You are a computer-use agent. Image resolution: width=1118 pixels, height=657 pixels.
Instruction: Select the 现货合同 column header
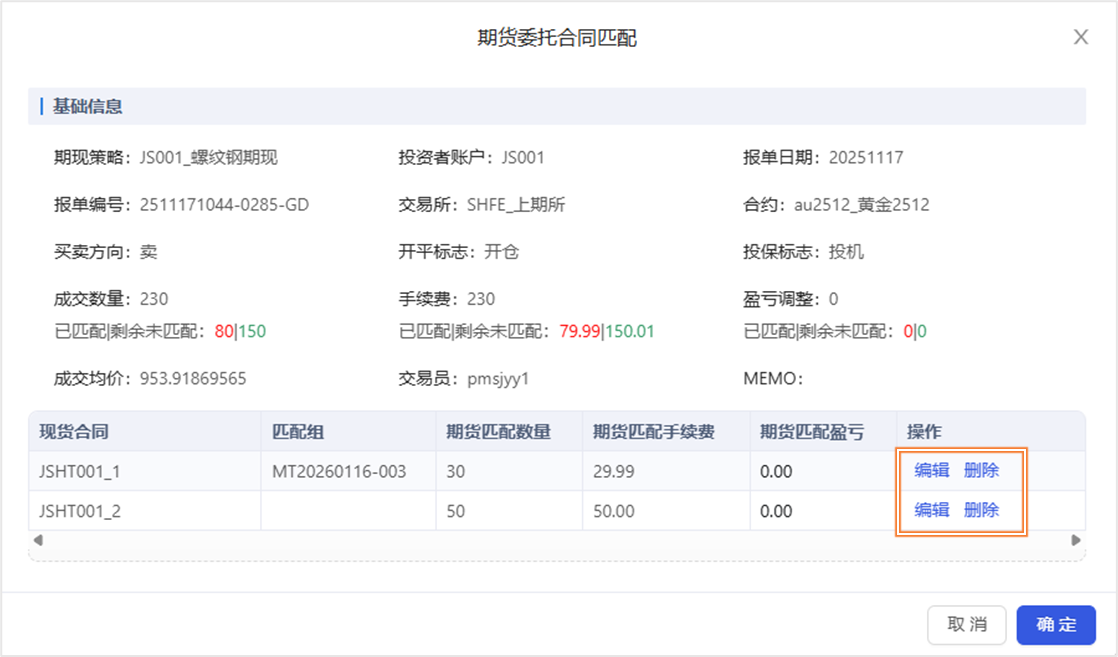pyautogui.click(x=74, y=432)
